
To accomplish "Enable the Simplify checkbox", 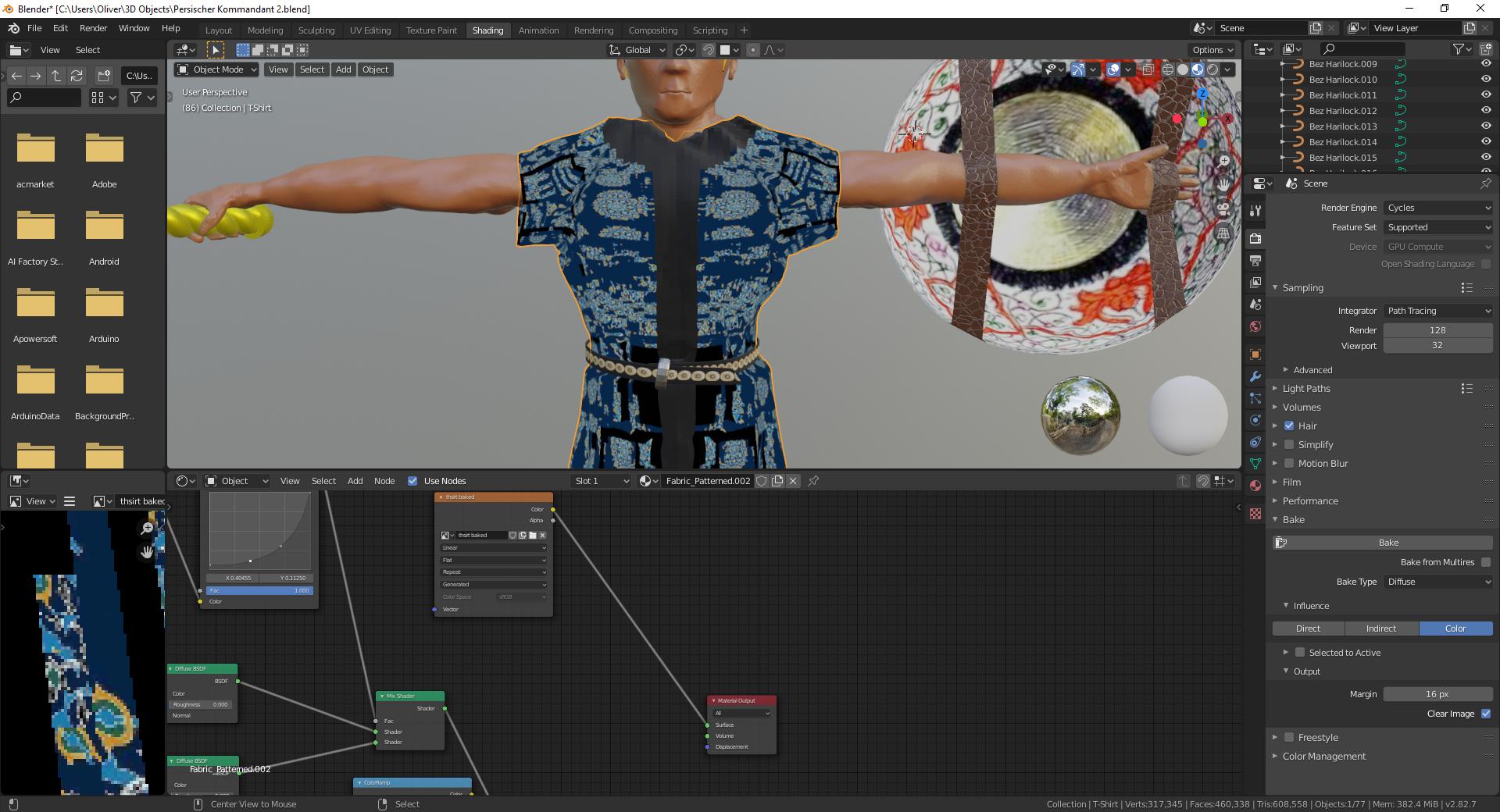I will [1289, 444].
